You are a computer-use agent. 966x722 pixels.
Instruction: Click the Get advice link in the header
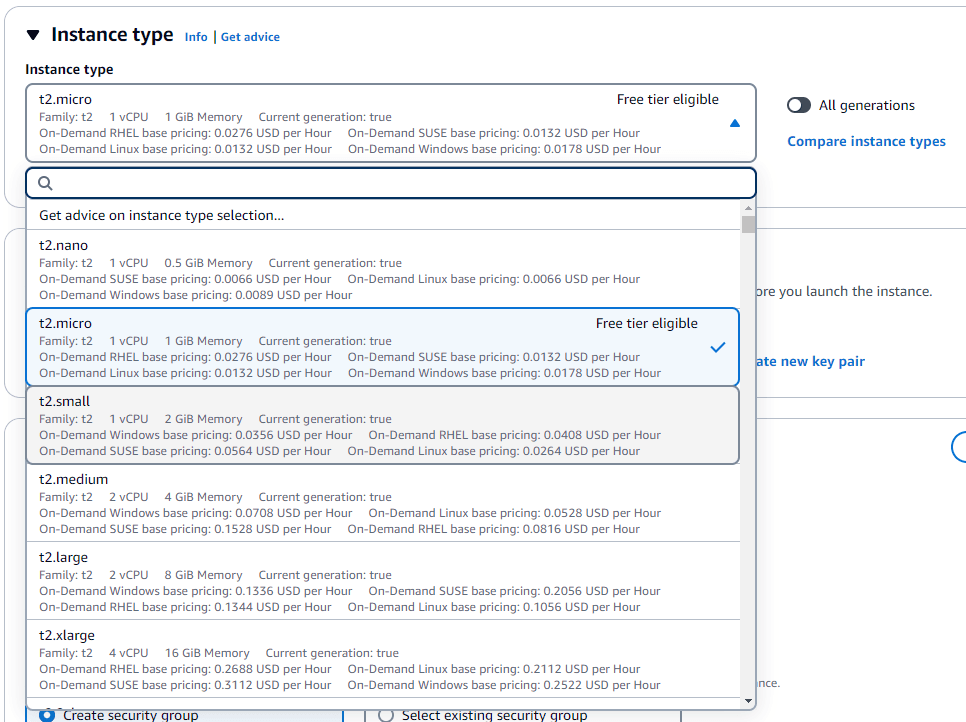click(x=250, y=36)
